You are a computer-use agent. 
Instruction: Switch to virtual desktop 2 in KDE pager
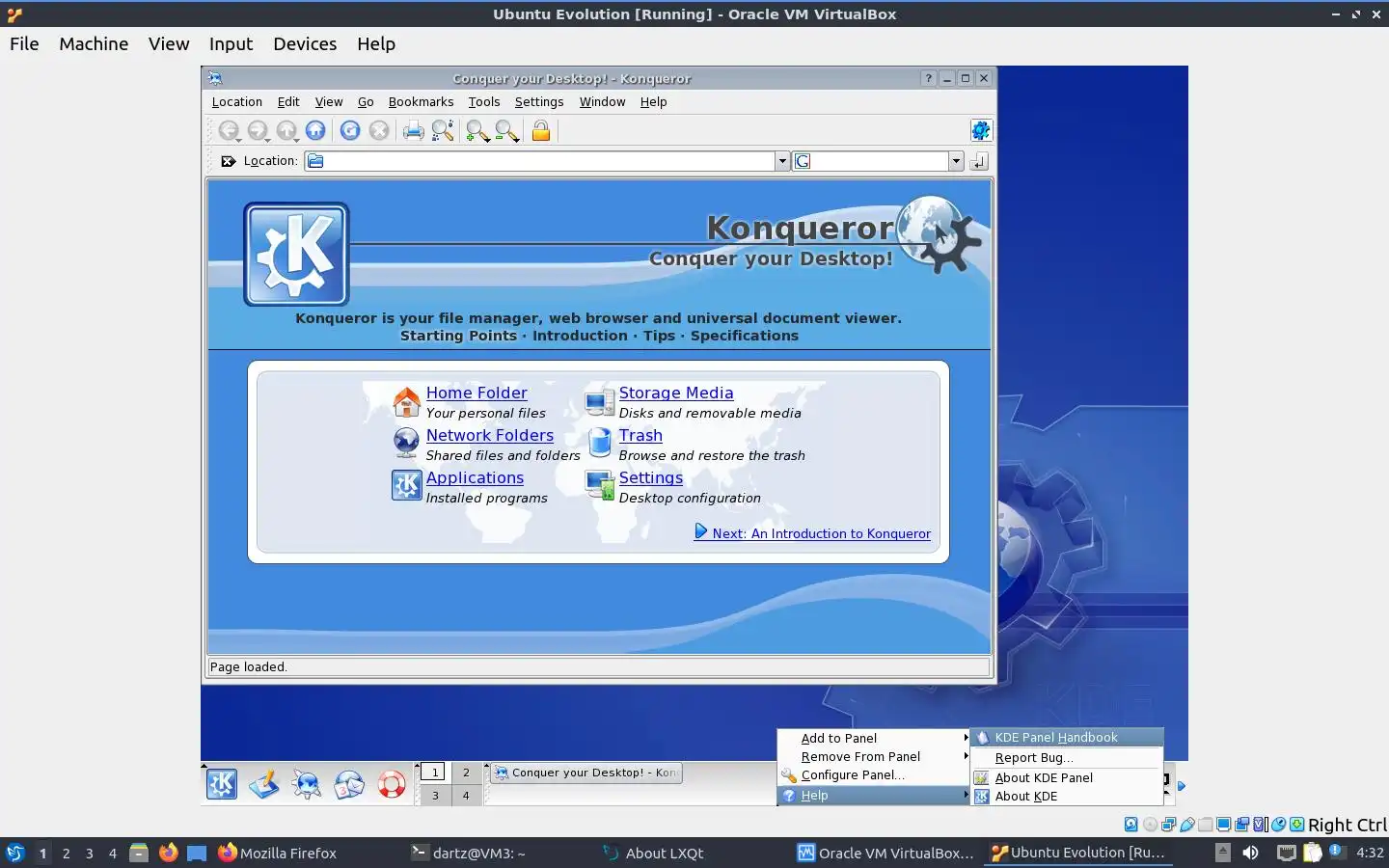tap(466, 773)
